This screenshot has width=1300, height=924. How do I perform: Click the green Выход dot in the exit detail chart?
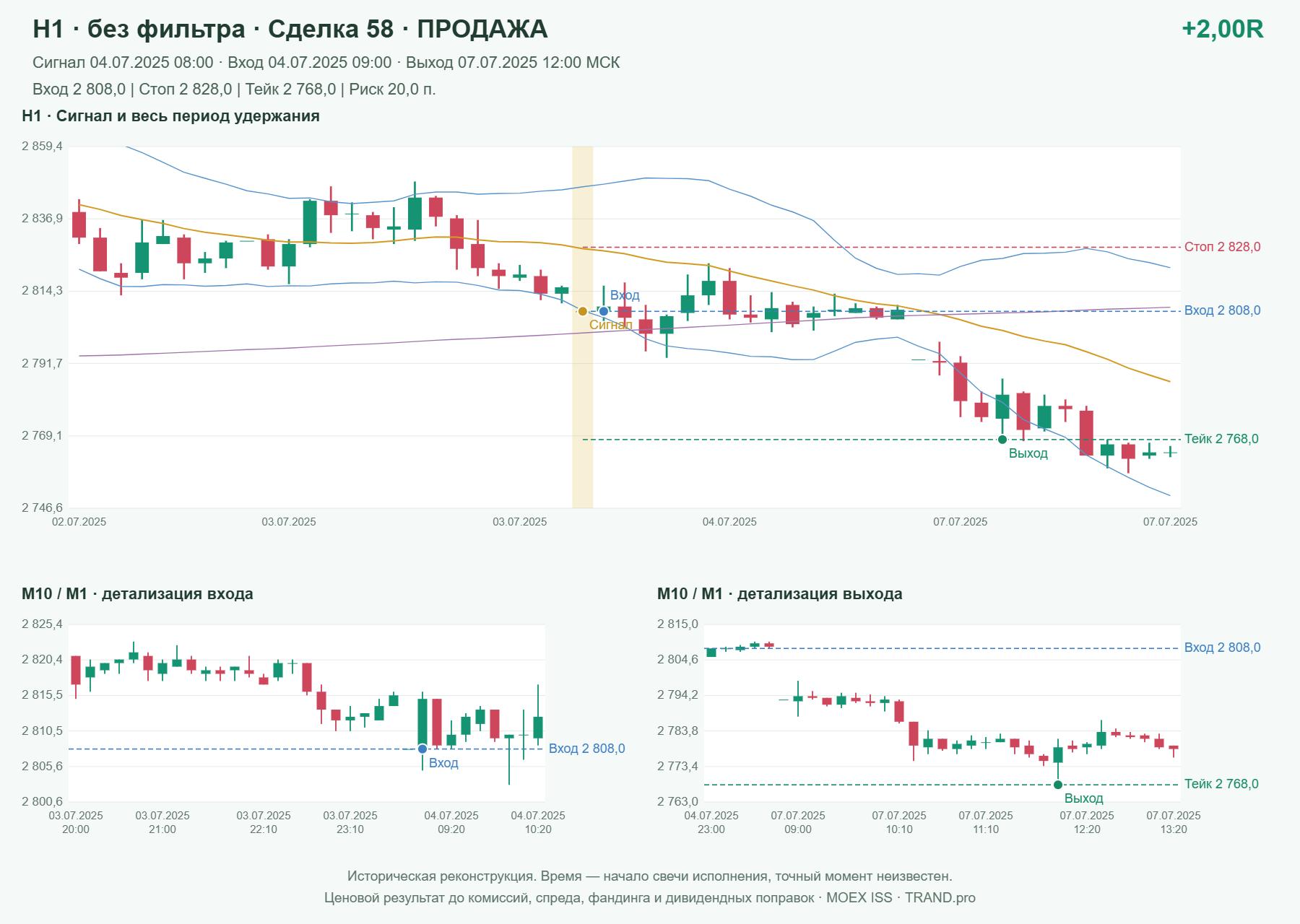(1058, 785)
